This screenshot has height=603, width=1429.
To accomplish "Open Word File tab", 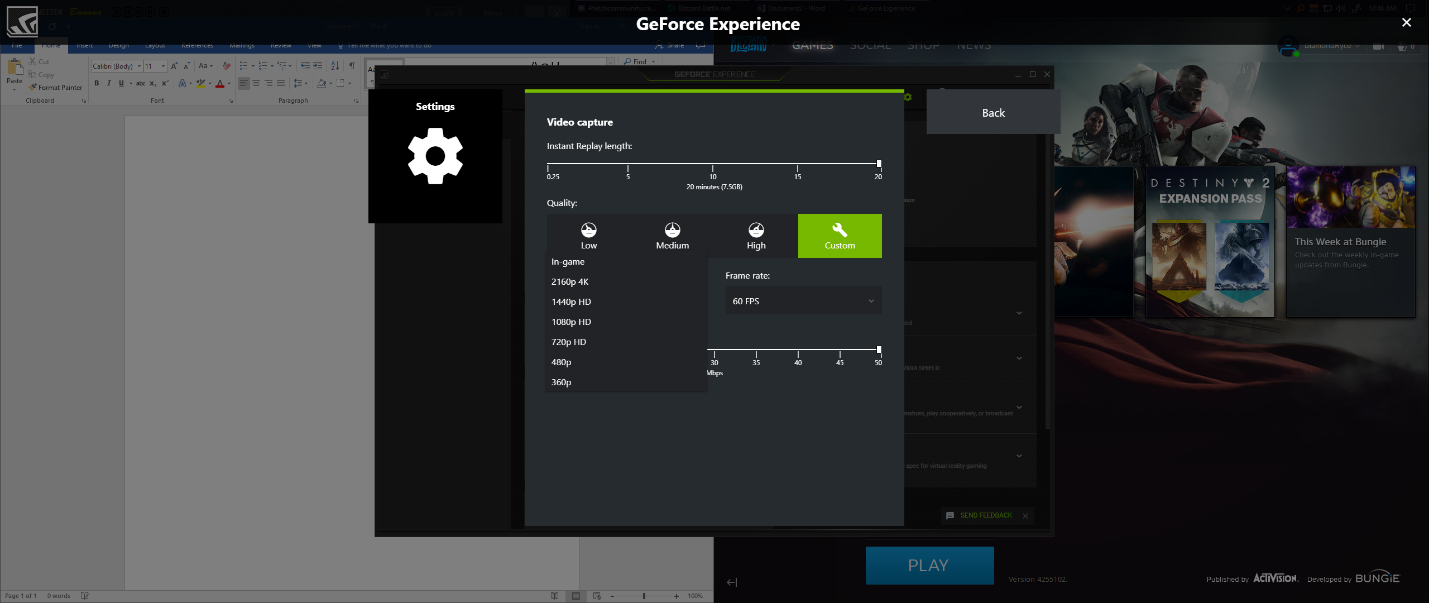I will [17, 45].
